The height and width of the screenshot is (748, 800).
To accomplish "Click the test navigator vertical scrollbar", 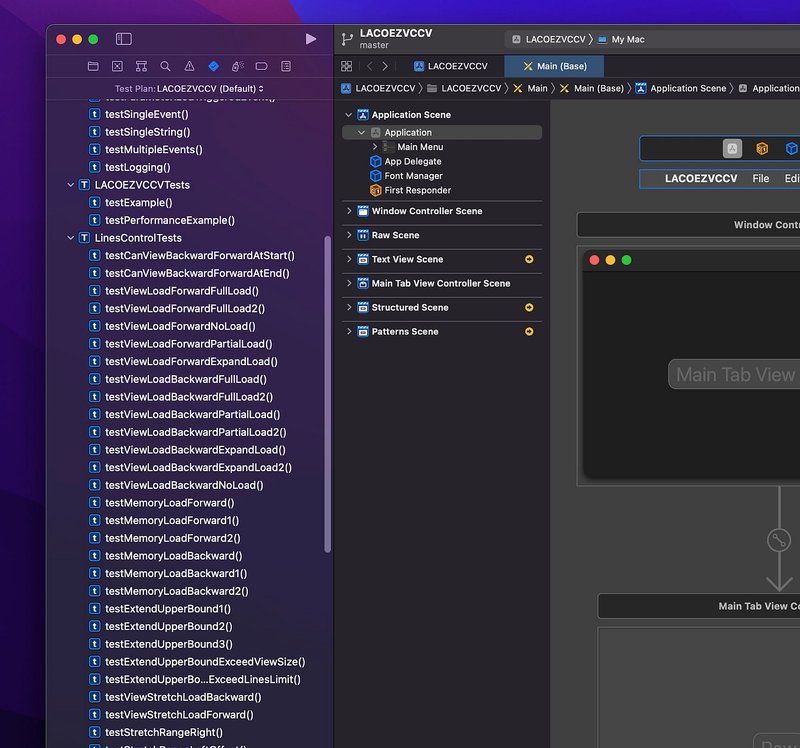I will point(328,394).
